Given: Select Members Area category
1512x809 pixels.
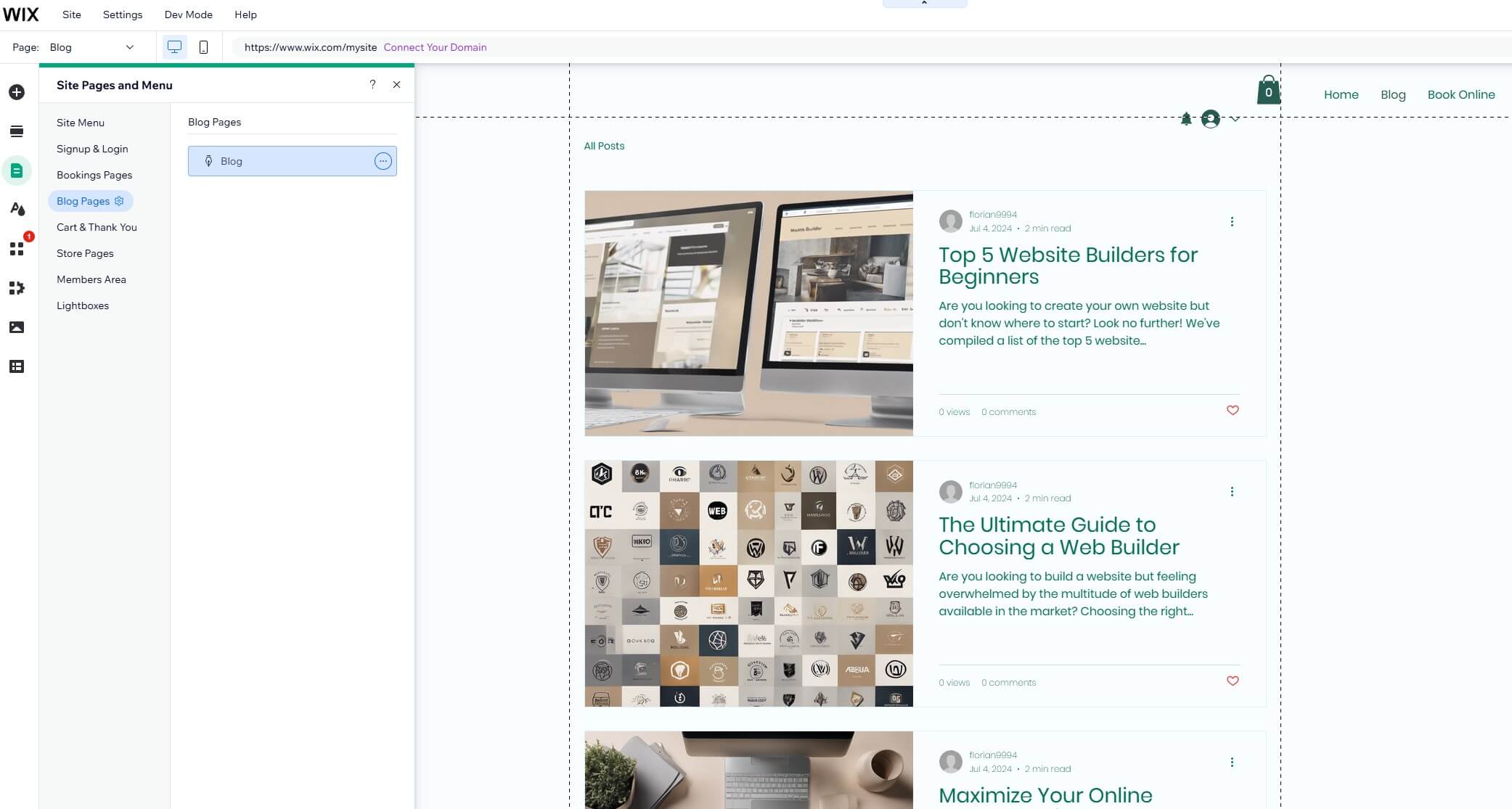Looking at the screenshot, I should pyautogui.click(x=91, y=279).
